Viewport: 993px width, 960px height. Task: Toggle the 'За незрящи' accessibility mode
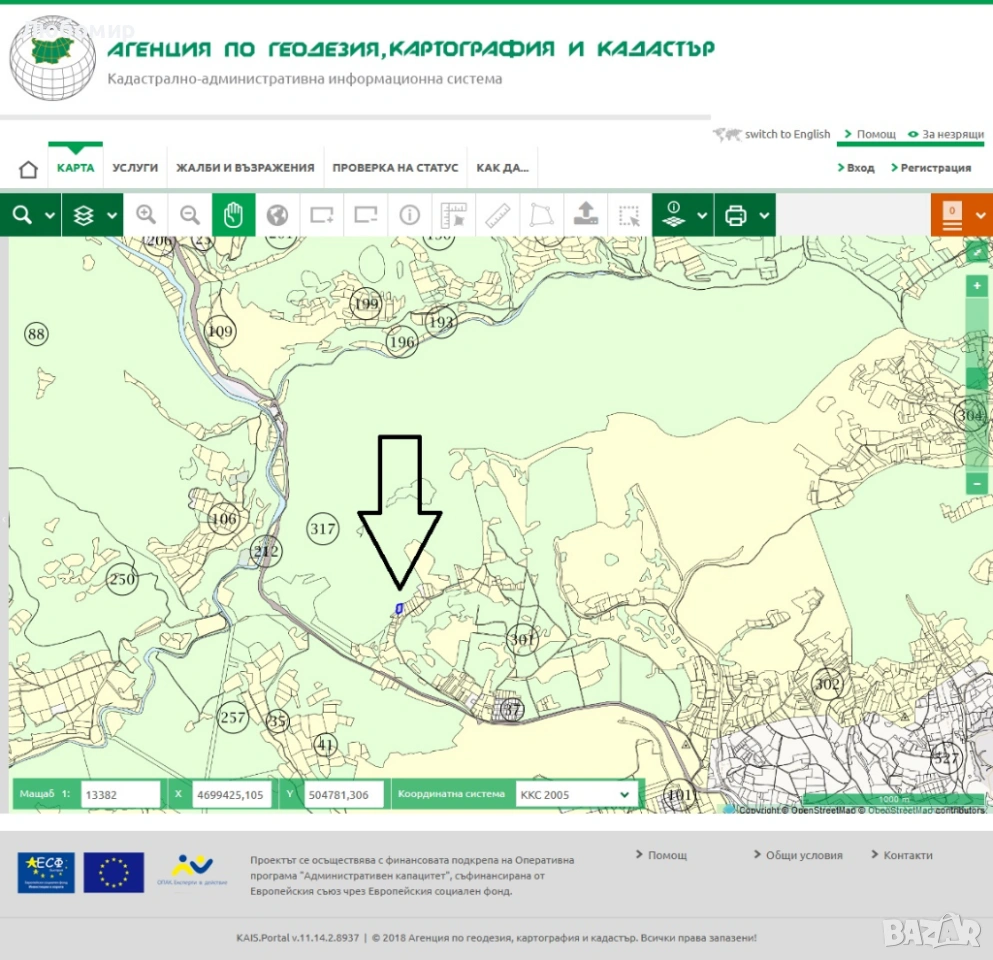pyautogui.click(x=945, y=134)
